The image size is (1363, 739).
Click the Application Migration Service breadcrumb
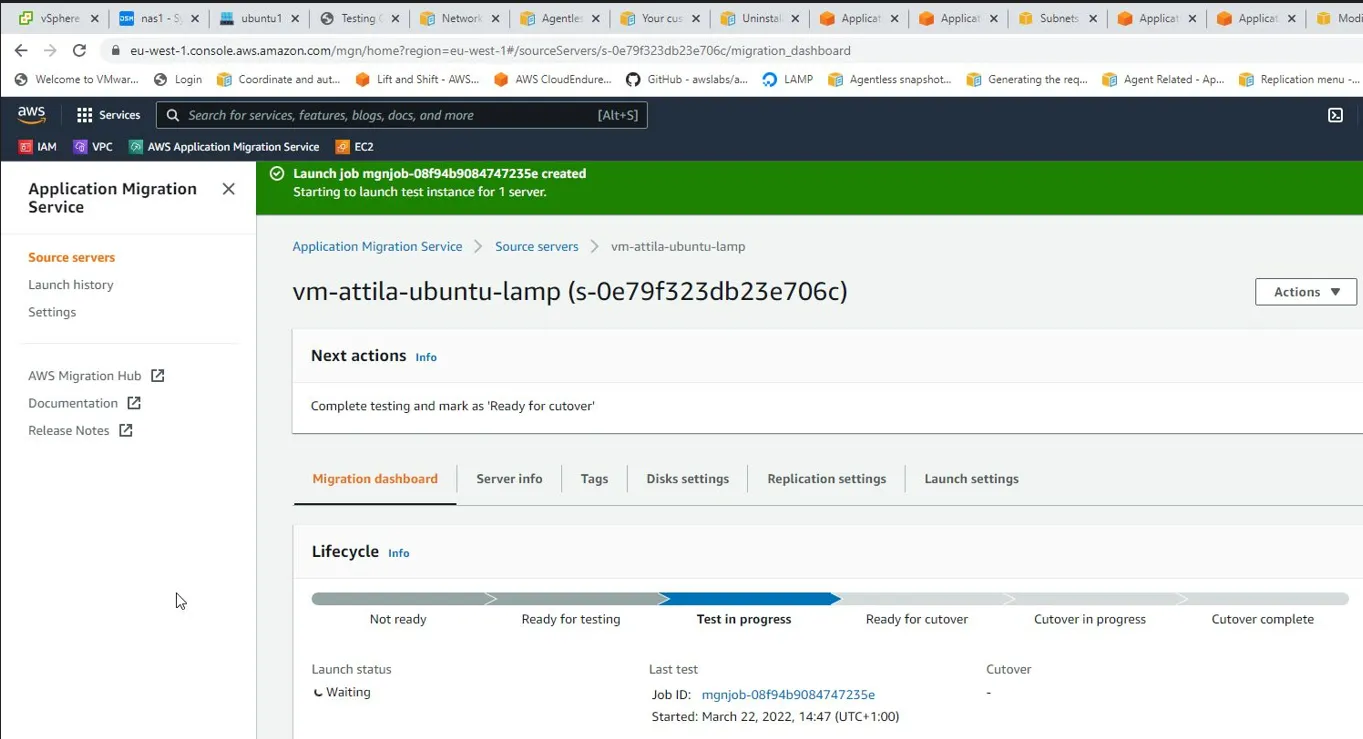tap(377, 246)
